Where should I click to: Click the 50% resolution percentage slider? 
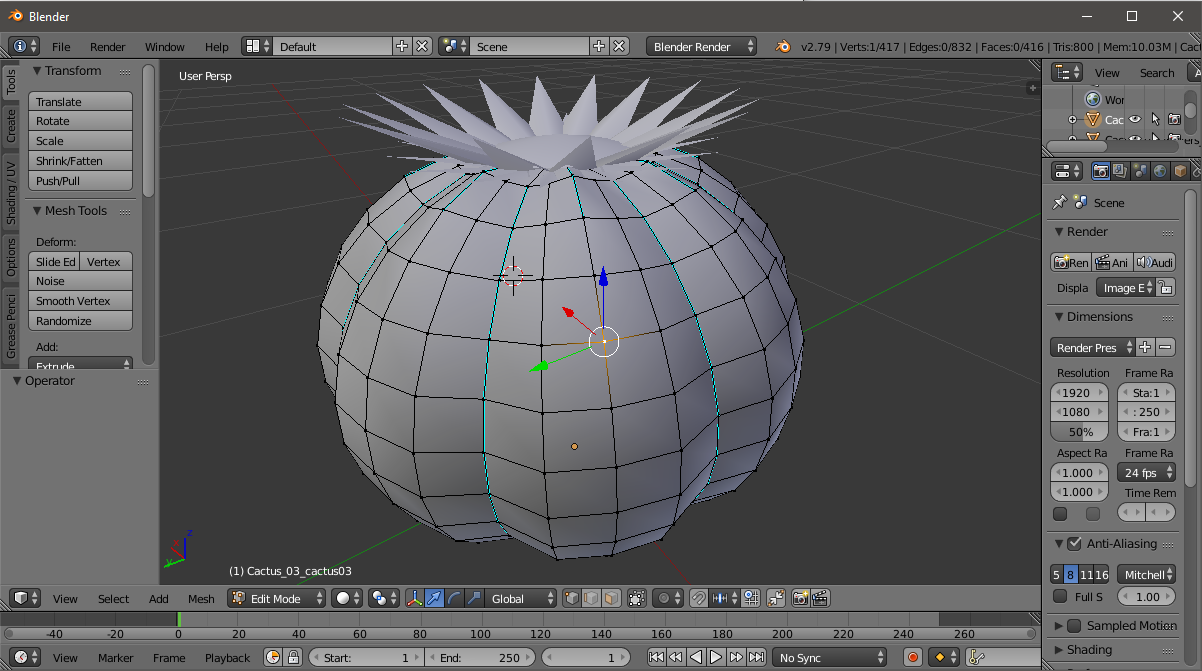point(1080,432)
